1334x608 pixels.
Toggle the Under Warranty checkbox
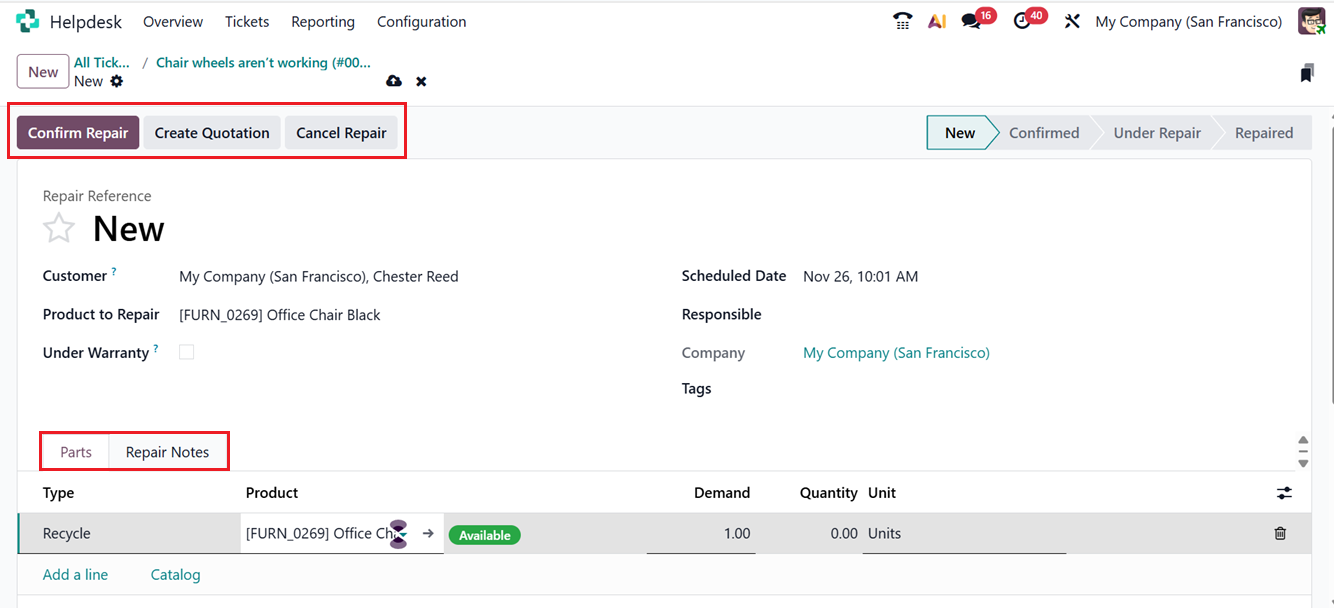click(x=186, y=352)
